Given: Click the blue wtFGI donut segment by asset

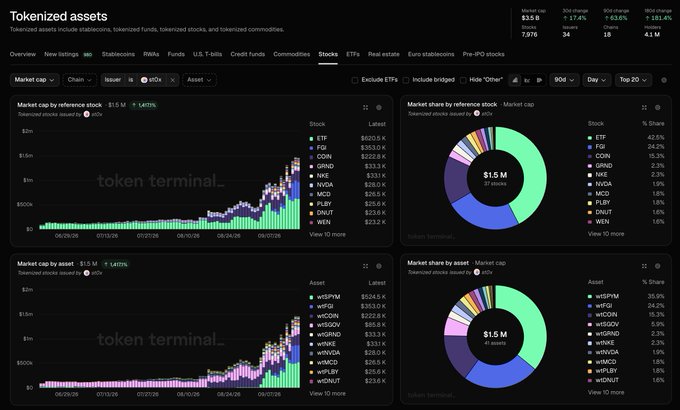Looking at the screenshot, I should pos(499,373).
